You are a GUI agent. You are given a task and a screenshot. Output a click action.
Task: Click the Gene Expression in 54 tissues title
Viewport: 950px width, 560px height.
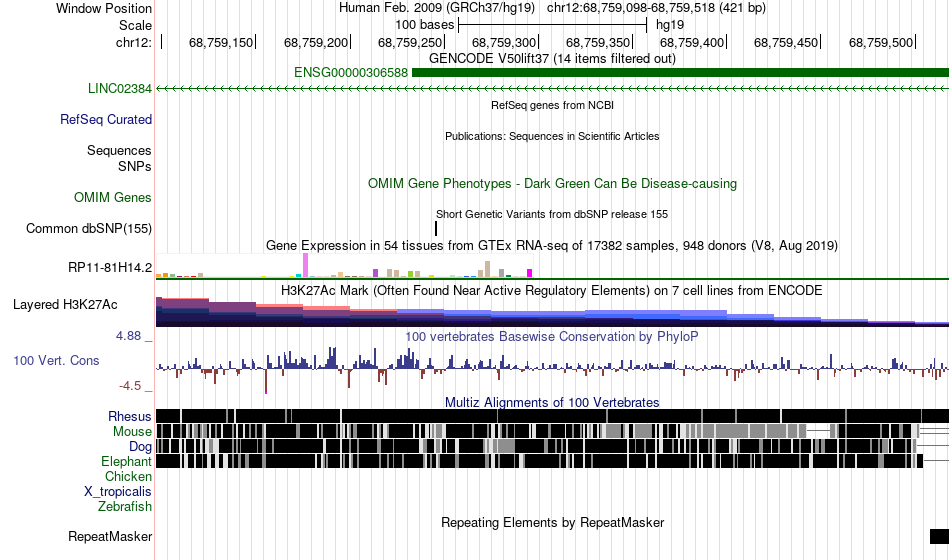(x=552, y=245)
